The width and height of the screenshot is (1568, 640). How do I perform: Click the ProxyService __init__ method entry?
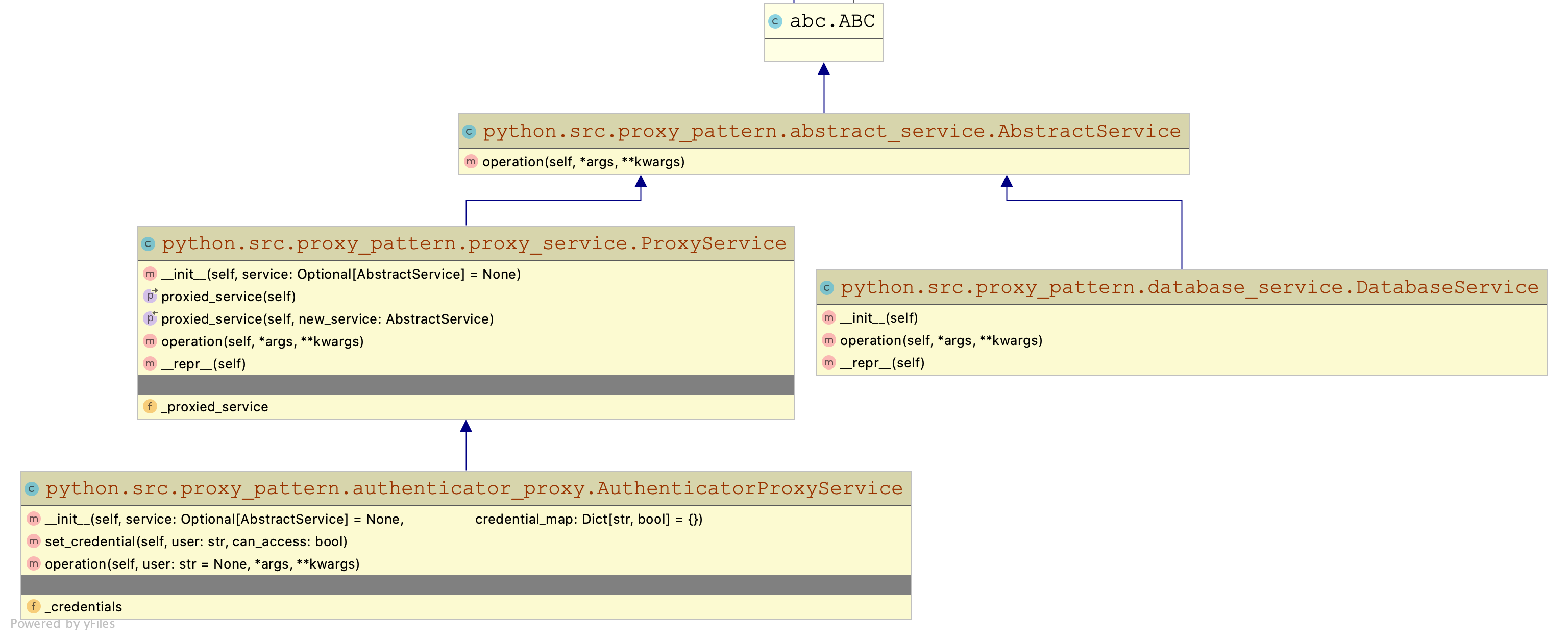coord(340,275)
